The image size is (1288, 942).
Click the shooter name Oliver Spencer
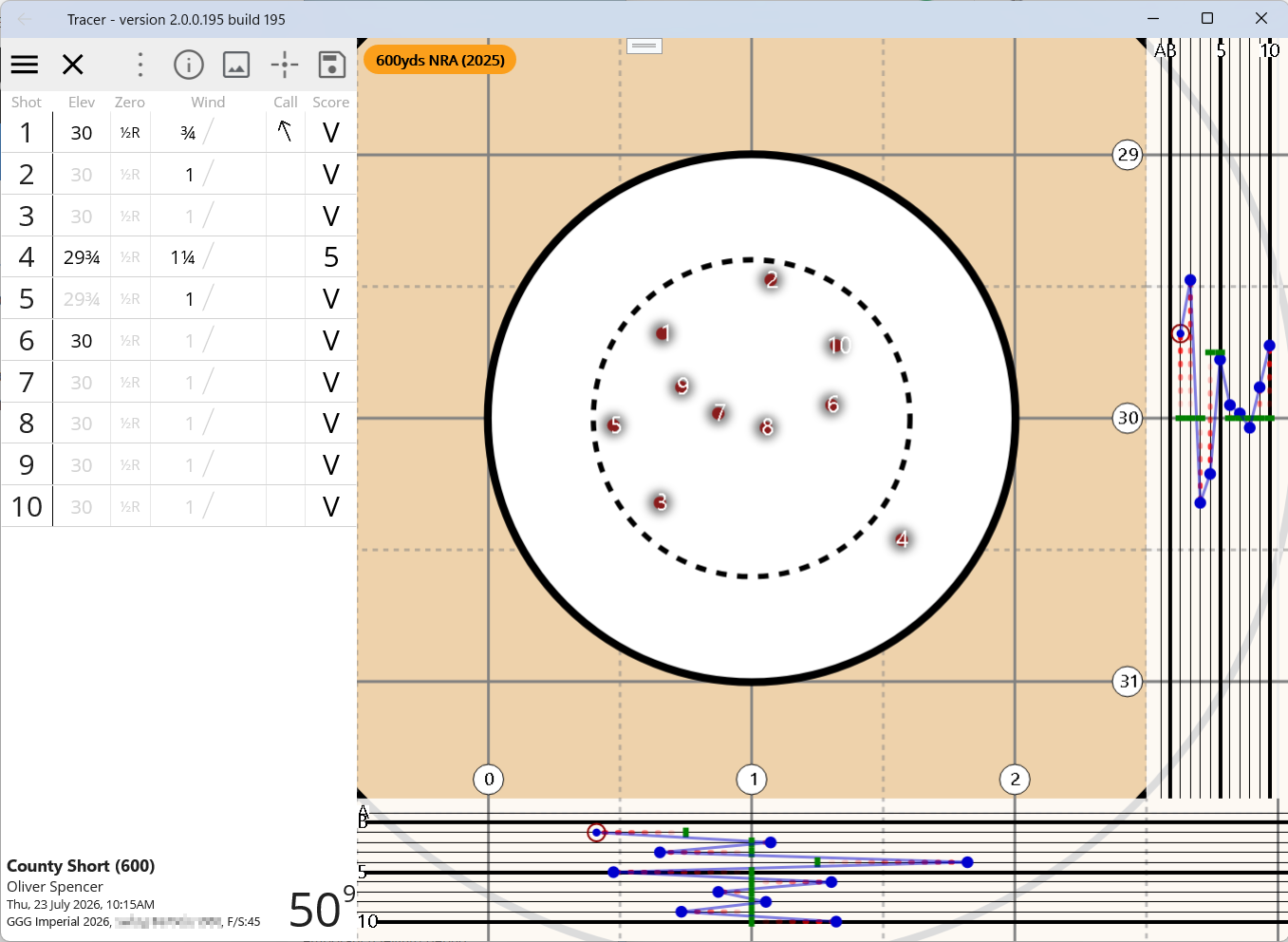55,886
